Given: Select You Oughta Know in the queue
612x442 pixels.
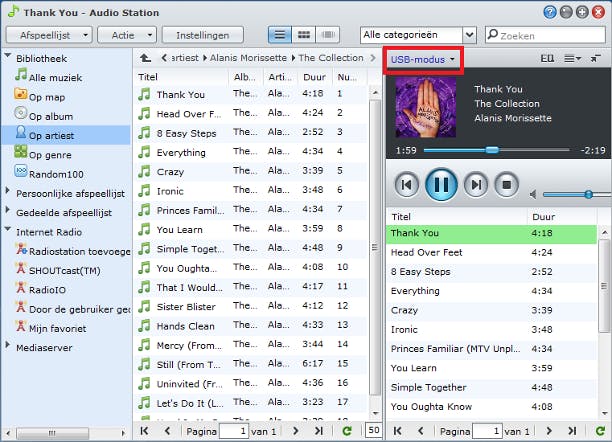Looking at the screenshot, I should [x=491, y=406].
